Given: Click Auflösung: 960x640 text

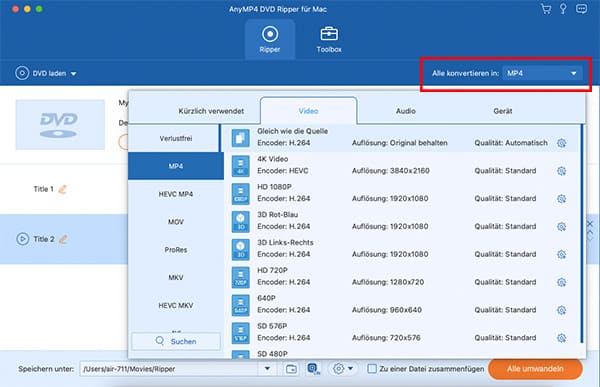Looking at the screenshot, I should tap(386, 310).
